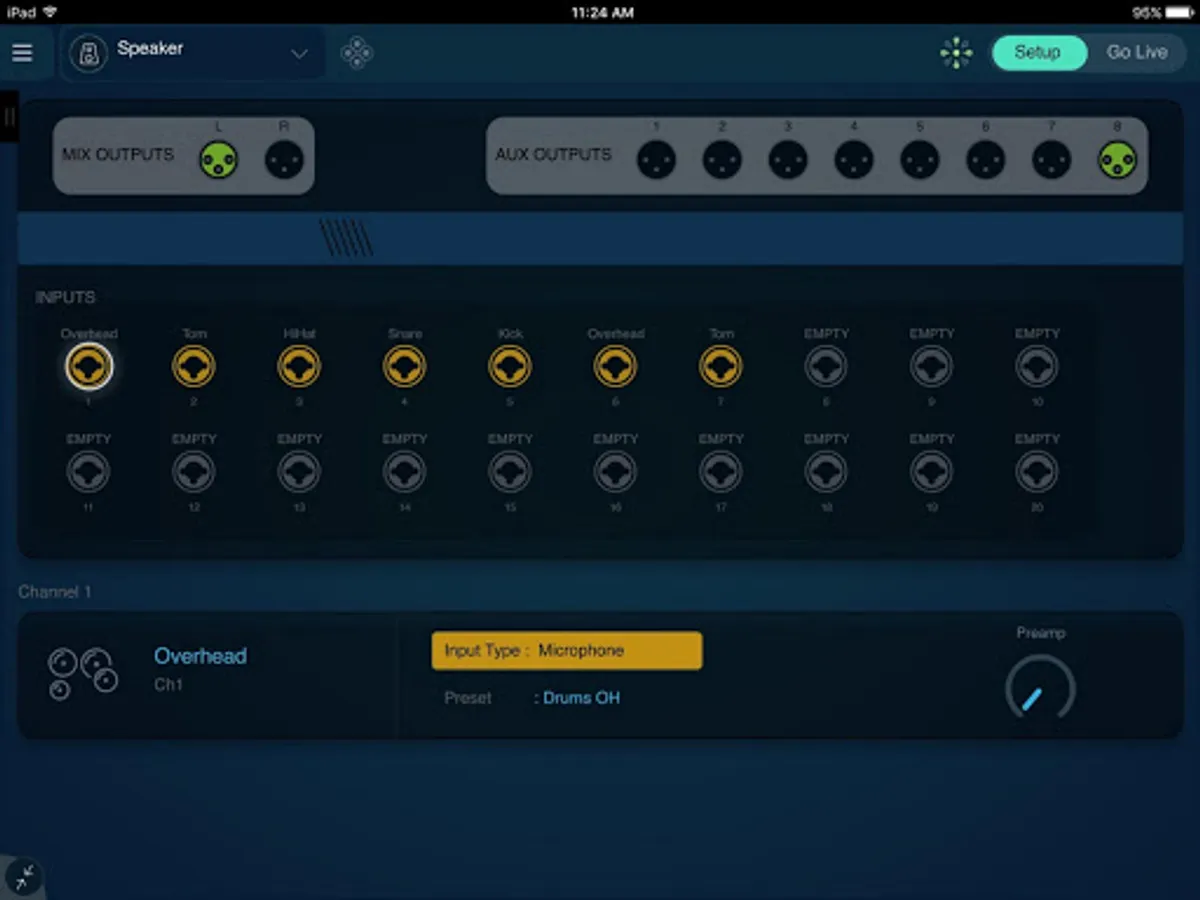Select input 4 Snare jack
The width and height of the screenshot is (1200, 900).
pos(405,367)
